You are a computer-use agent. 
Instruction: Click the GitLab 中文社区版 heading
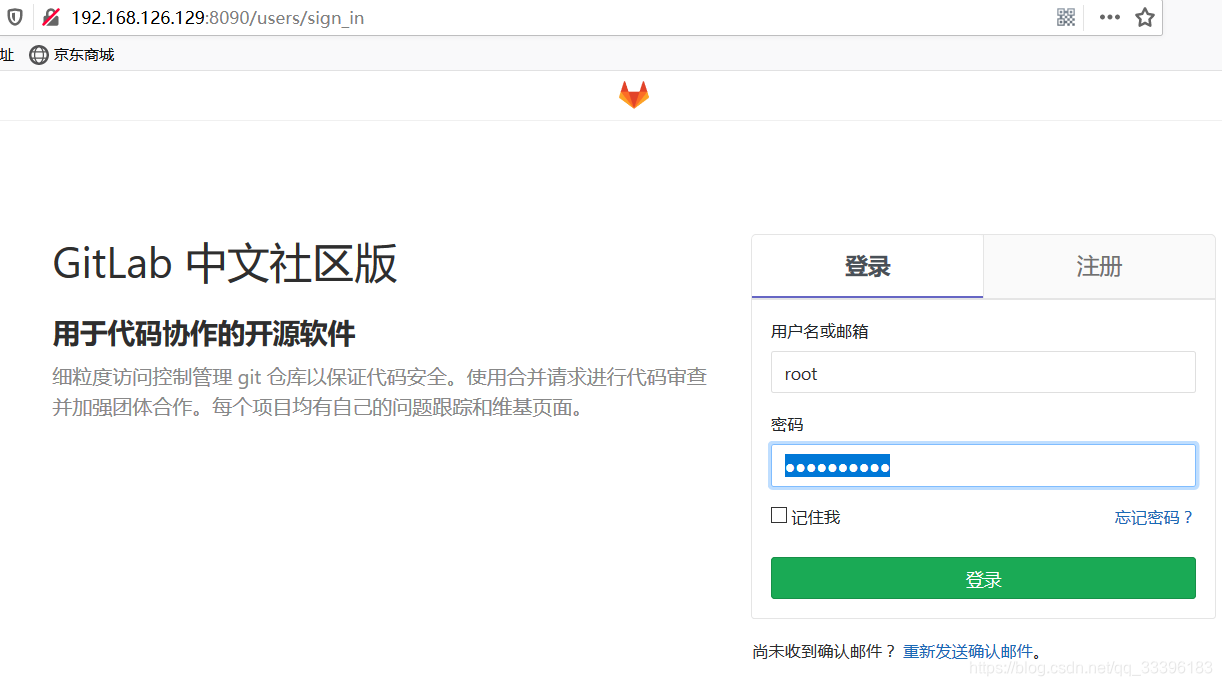[225, 264]
